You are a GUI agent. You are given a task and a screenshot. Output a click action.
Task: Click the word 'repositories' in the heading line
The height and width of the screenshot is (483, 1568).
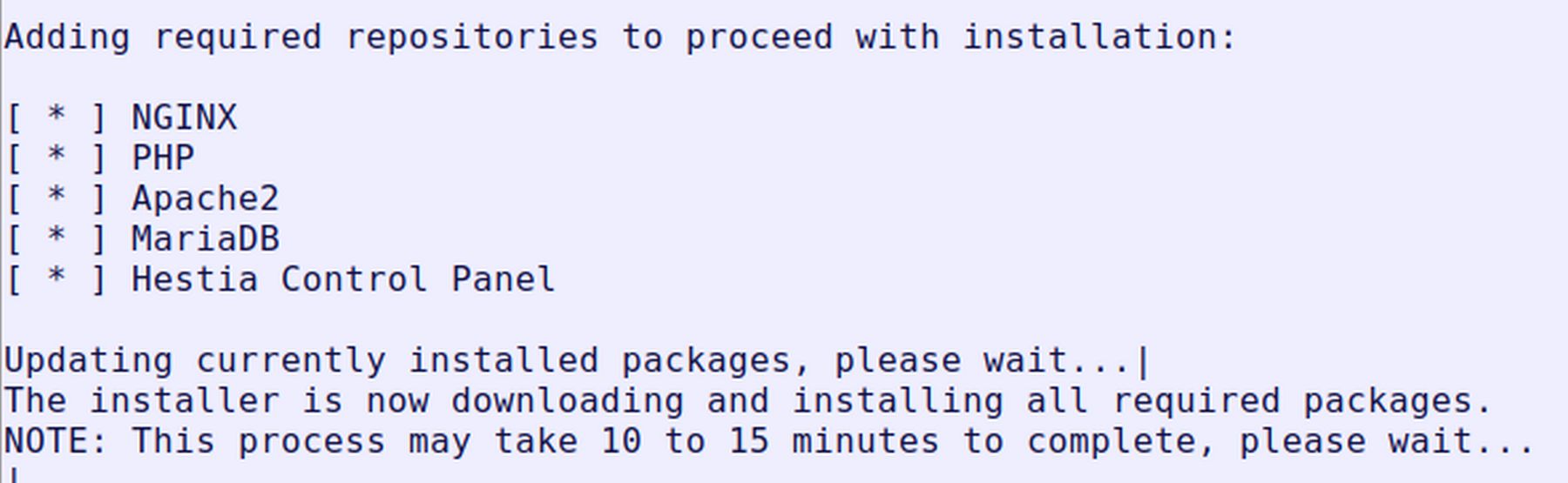click(x=472, y=37)
